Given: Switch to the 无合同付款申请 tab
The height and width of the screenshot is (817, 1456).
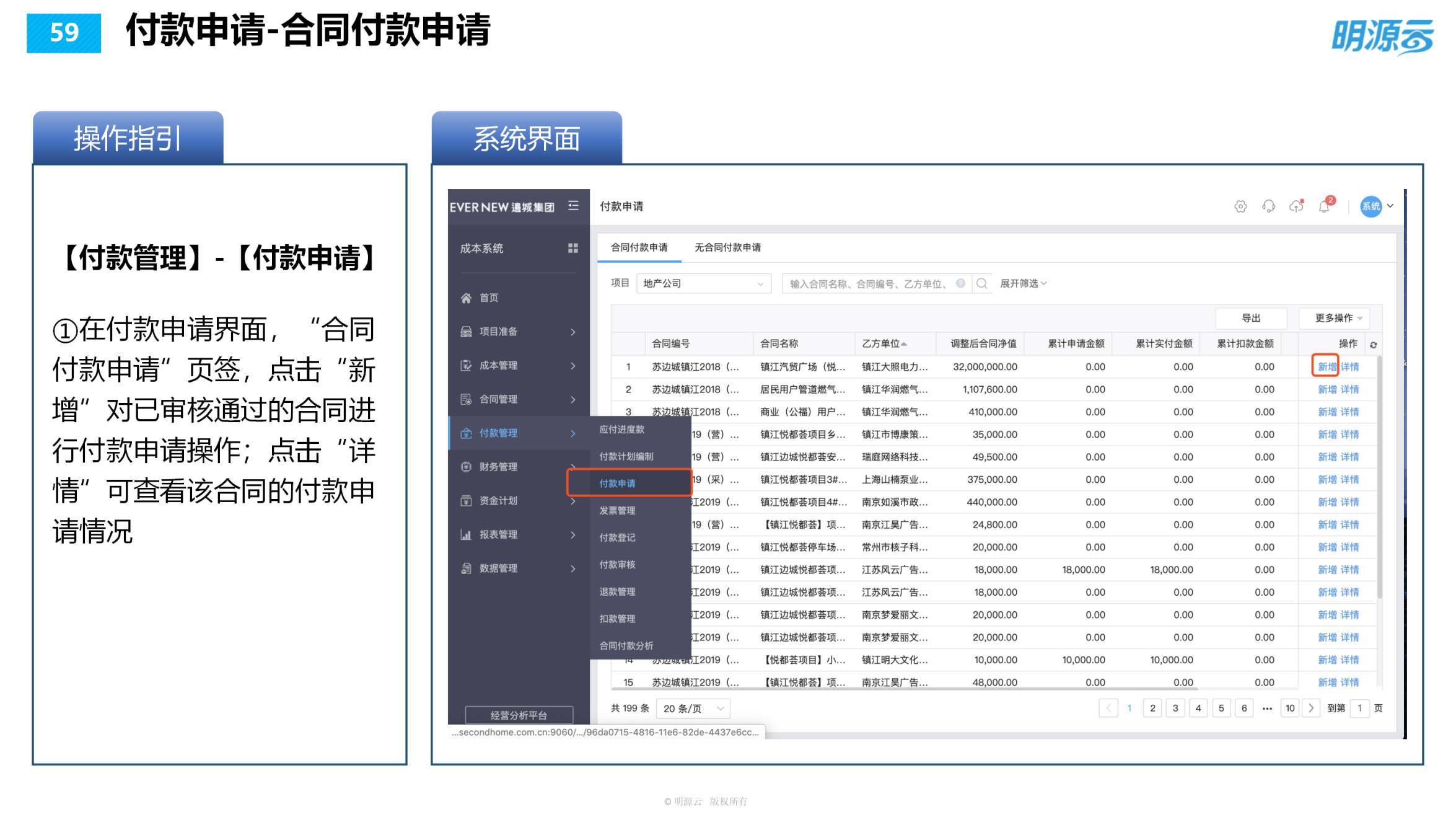Looking at the screenshot, I should [x=727, y=247].
